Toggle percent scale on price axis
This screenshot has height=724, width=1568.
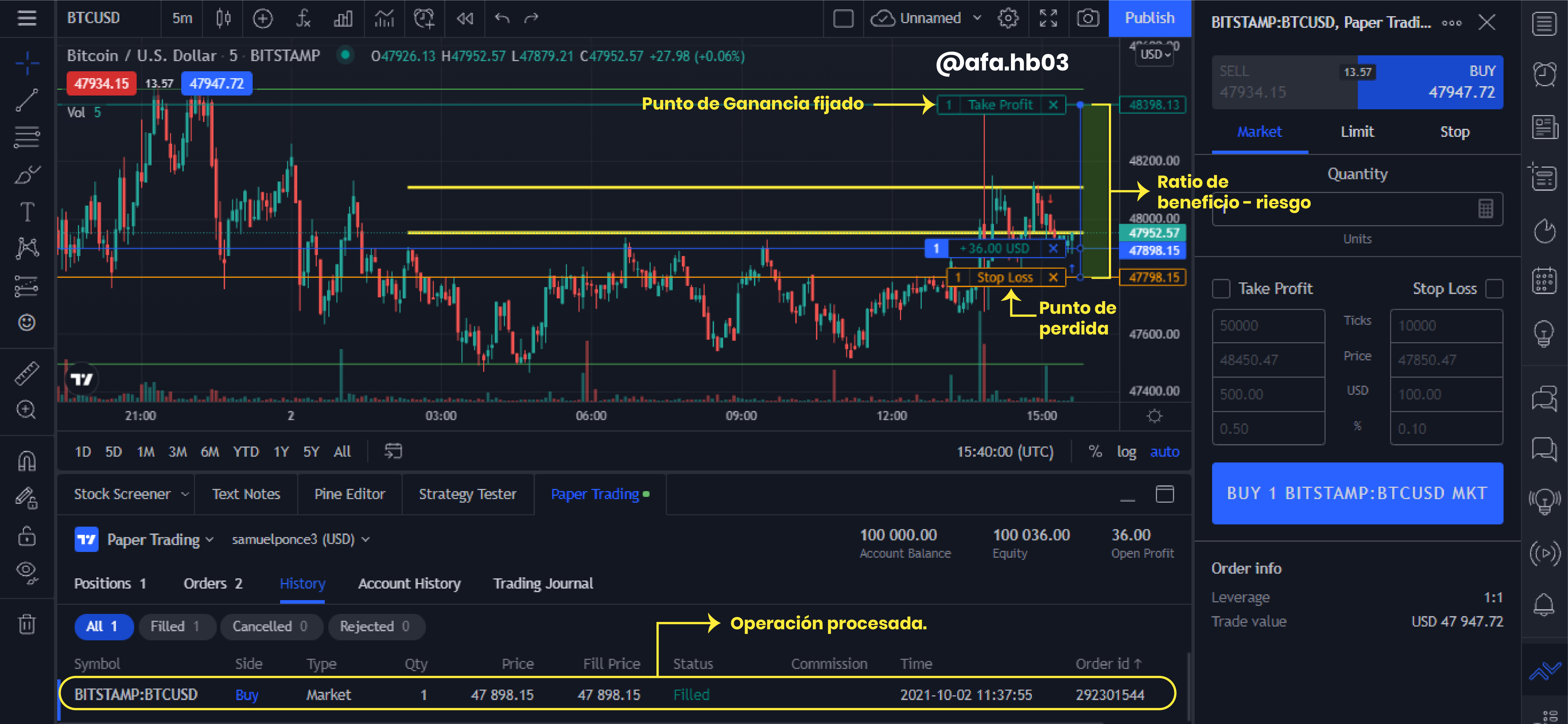tap(1095, 451)
